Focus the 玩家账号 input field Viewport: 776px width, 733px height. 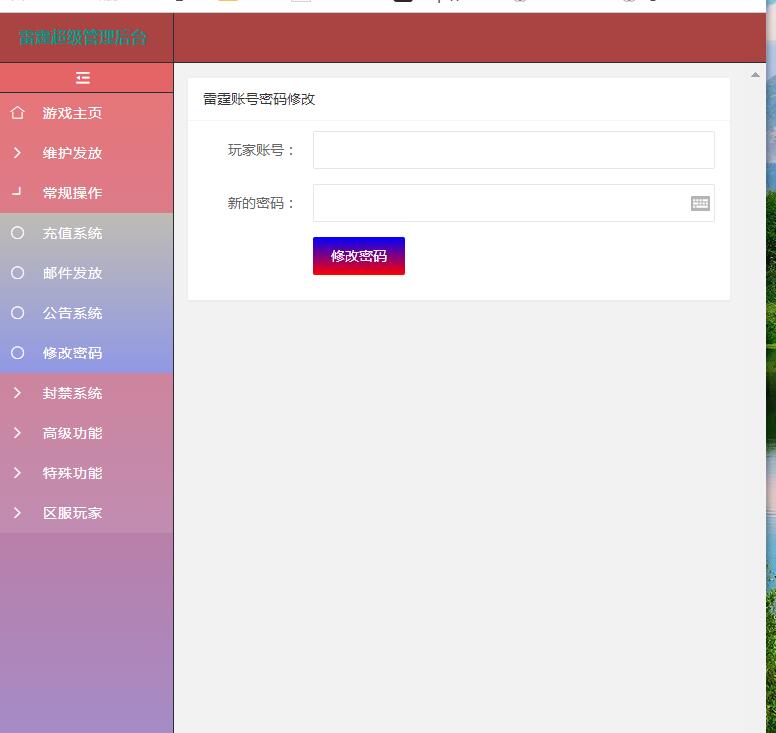[x=513, y=150]
